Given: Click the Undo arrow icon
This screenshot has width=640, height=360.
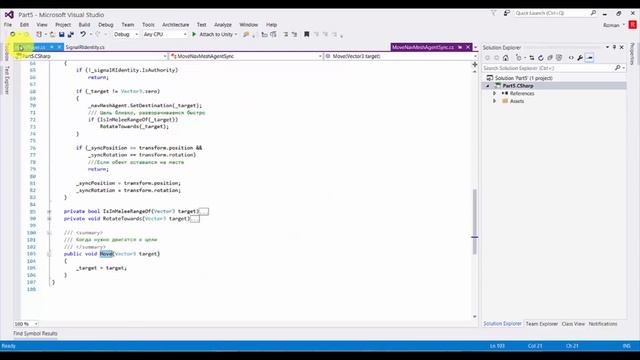Looking at the screenshot, I should point(83,35).
